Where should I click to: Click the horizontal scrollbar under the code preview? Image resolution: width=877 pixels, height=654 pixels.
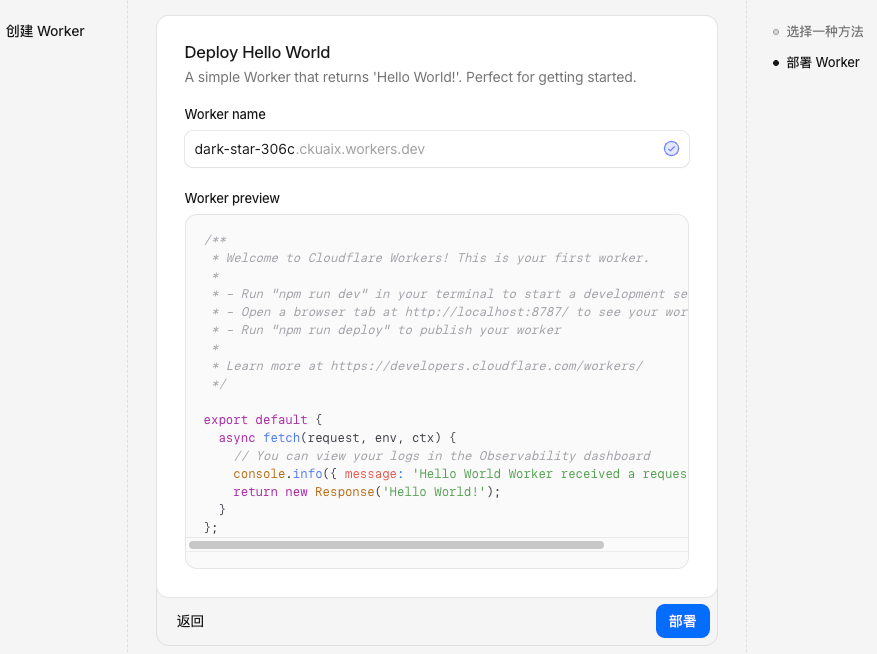point(396,544)
